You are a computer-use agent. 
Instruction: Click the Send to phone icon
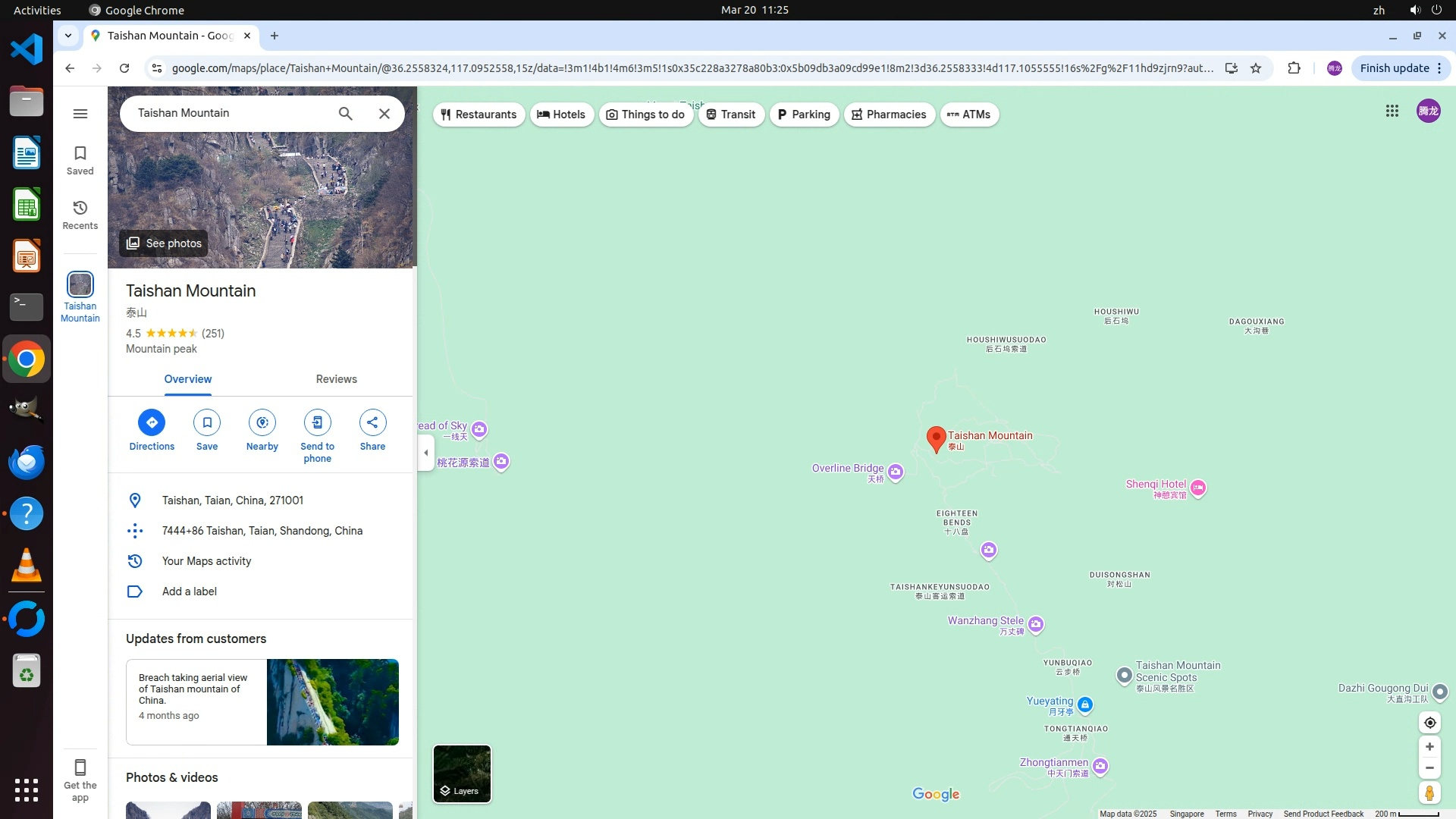[x=317, y=422]
